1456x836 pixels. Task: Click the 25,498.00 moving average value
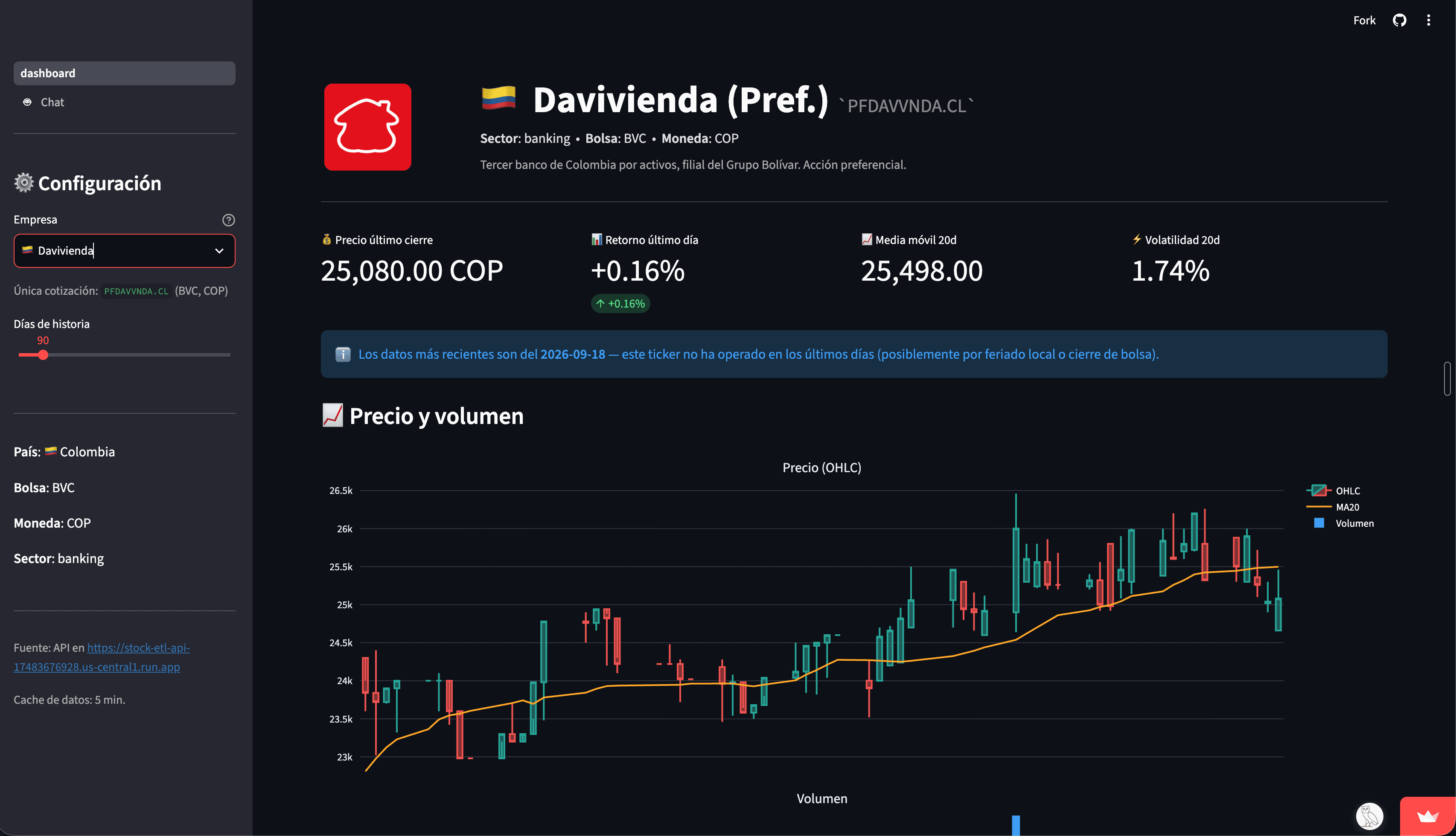(921, 271)
